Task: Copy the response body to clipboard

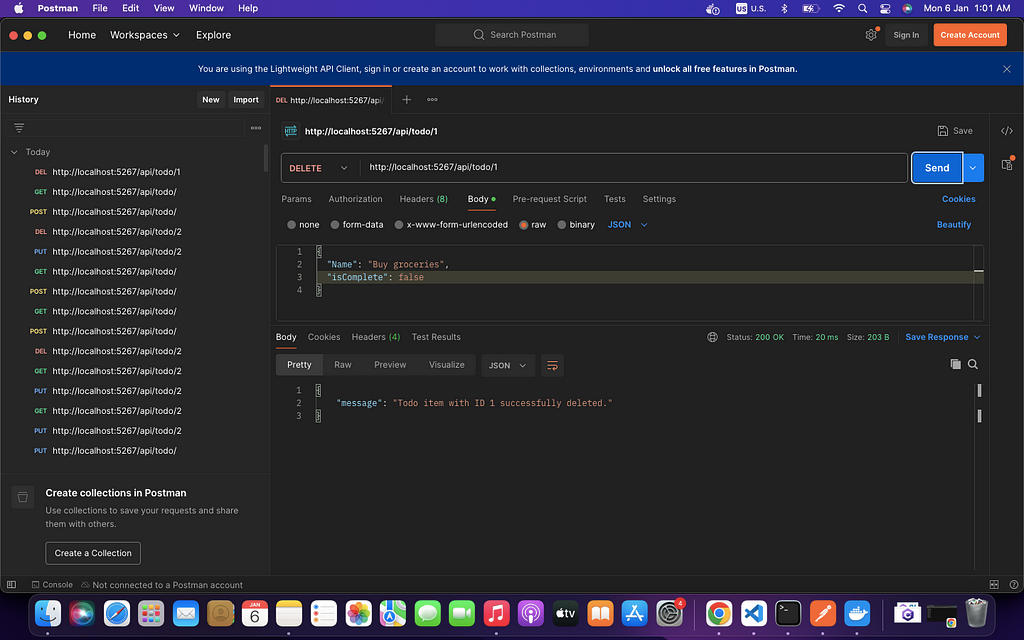Action: point(955,364)
